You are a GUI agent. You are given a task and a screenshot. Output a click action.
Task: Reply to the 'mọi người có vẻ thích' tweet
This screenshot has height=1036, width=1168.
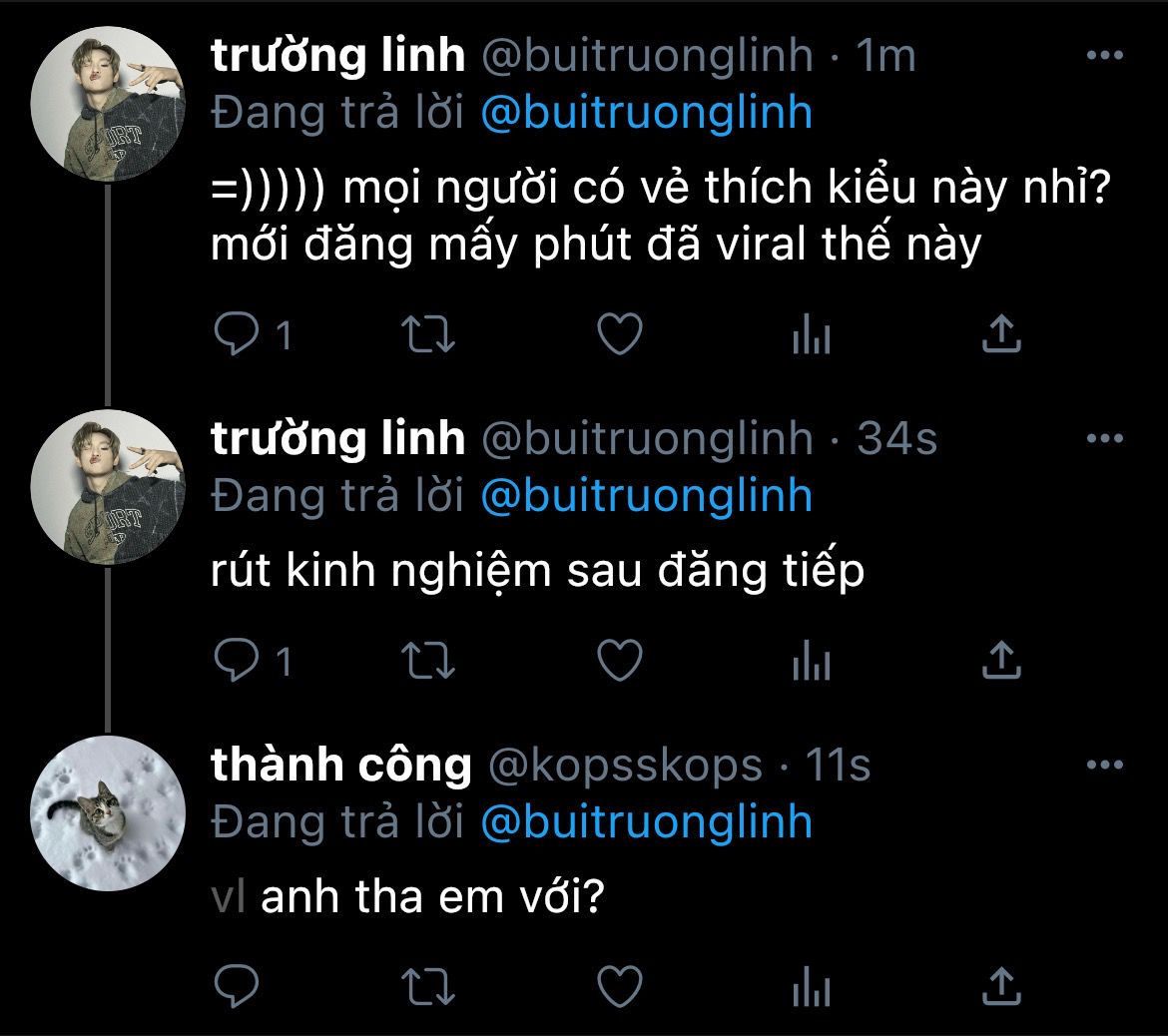(238, 334)
